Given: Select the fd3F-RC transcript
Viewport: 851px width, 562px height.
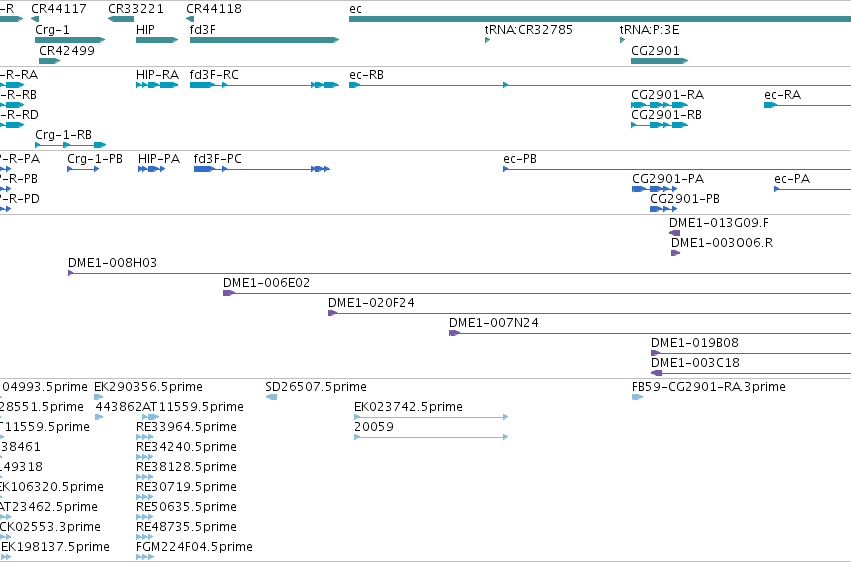Looking at the screenshot, I should pyautogui.click(x=264, y=85).
